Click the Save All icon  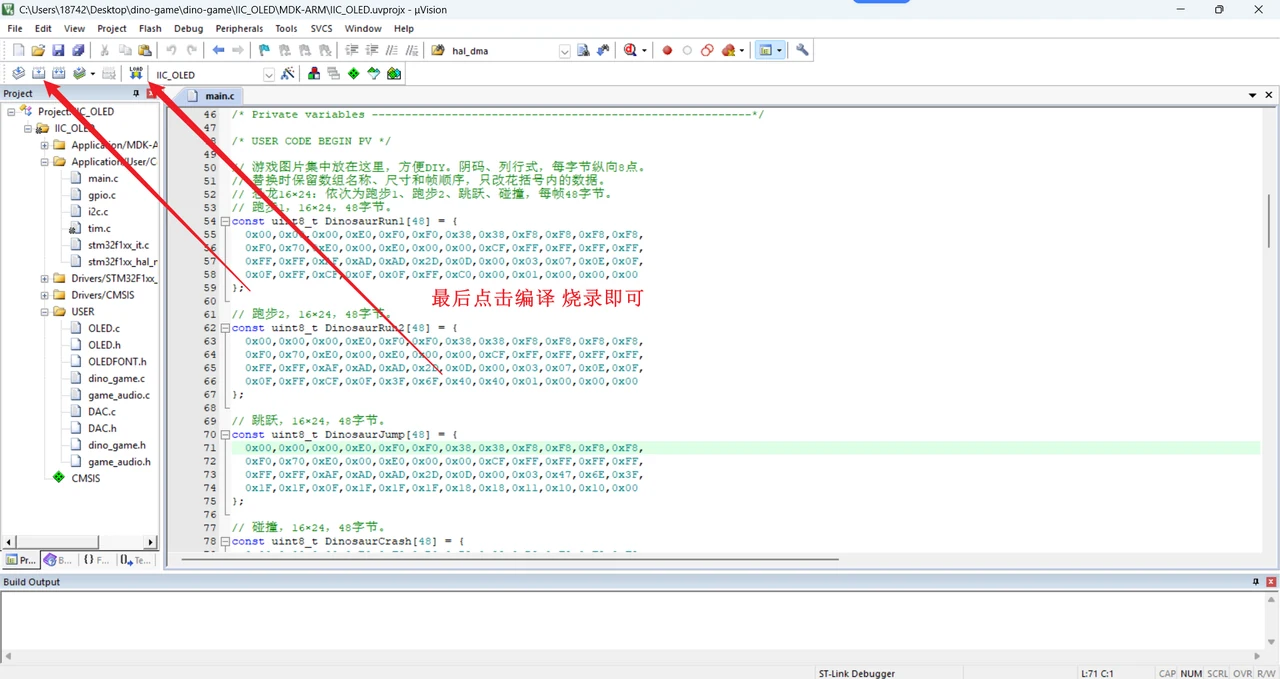pyautogui.click(x=78, y=51)
